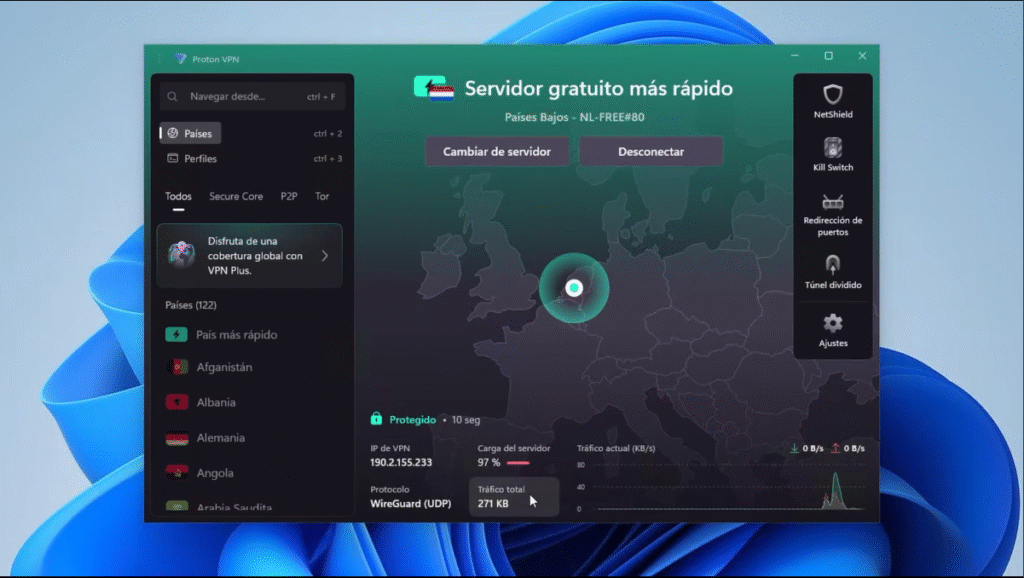
Task: Open the NetShield shield icon
Action: click(833, 95)
